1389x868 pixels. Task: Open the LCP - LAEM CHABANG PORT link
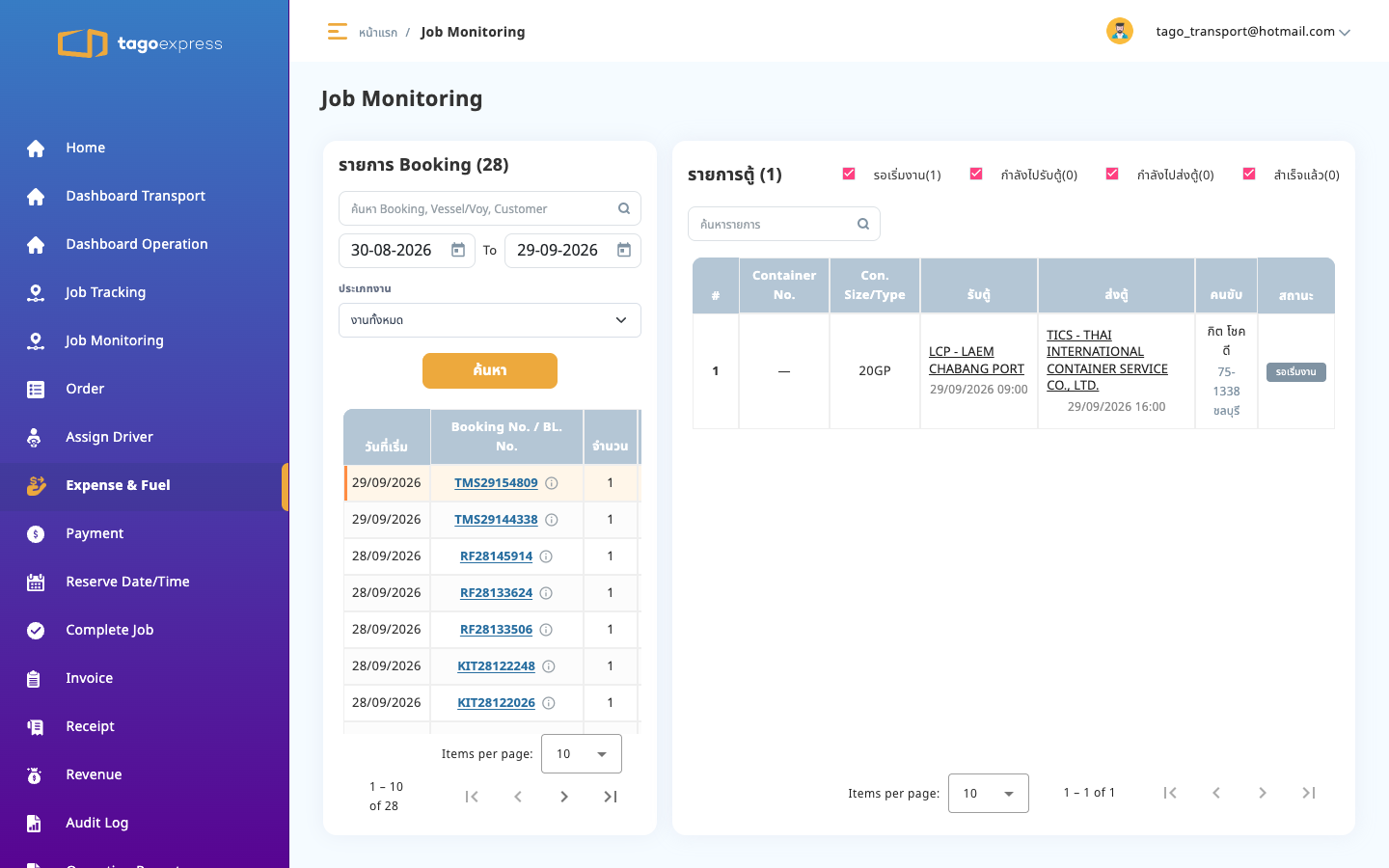[x=976, y=360]
